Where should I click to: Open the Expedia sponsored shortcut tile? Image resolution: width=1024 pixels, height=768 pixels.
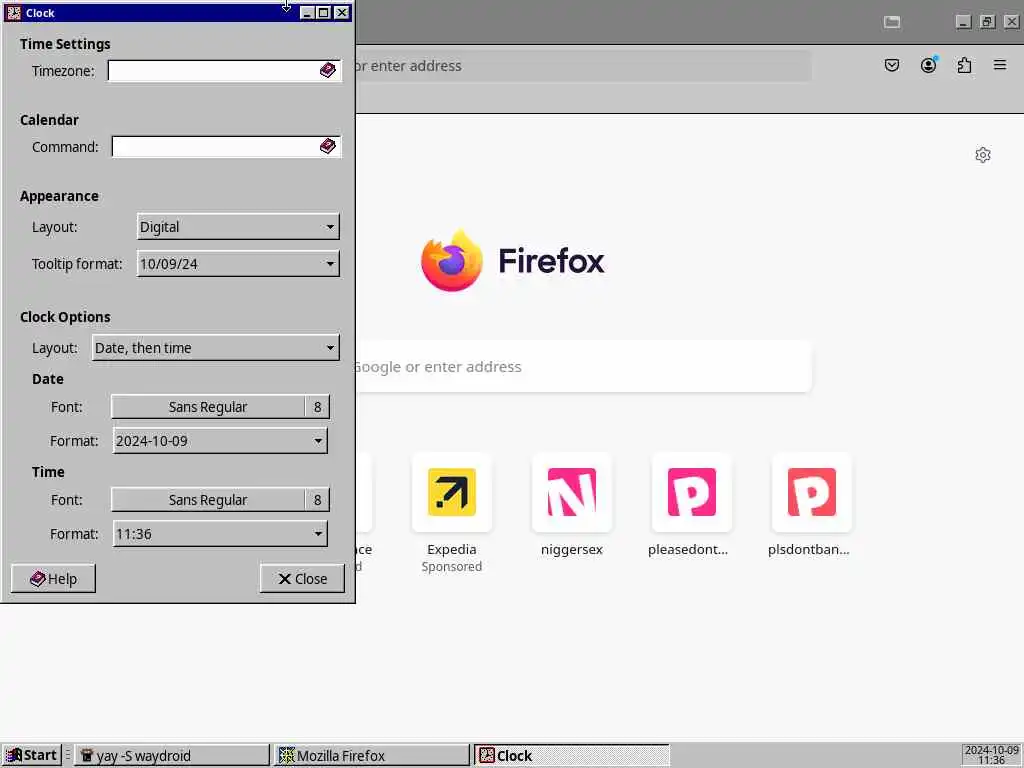pos(452,492)
